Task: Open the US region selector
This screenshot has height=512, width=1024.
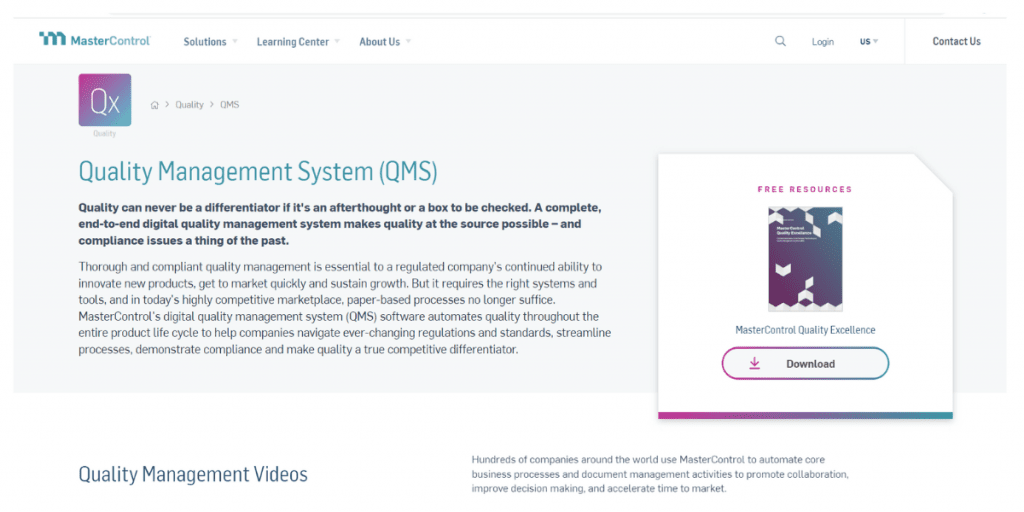Action: pos(869,42)
